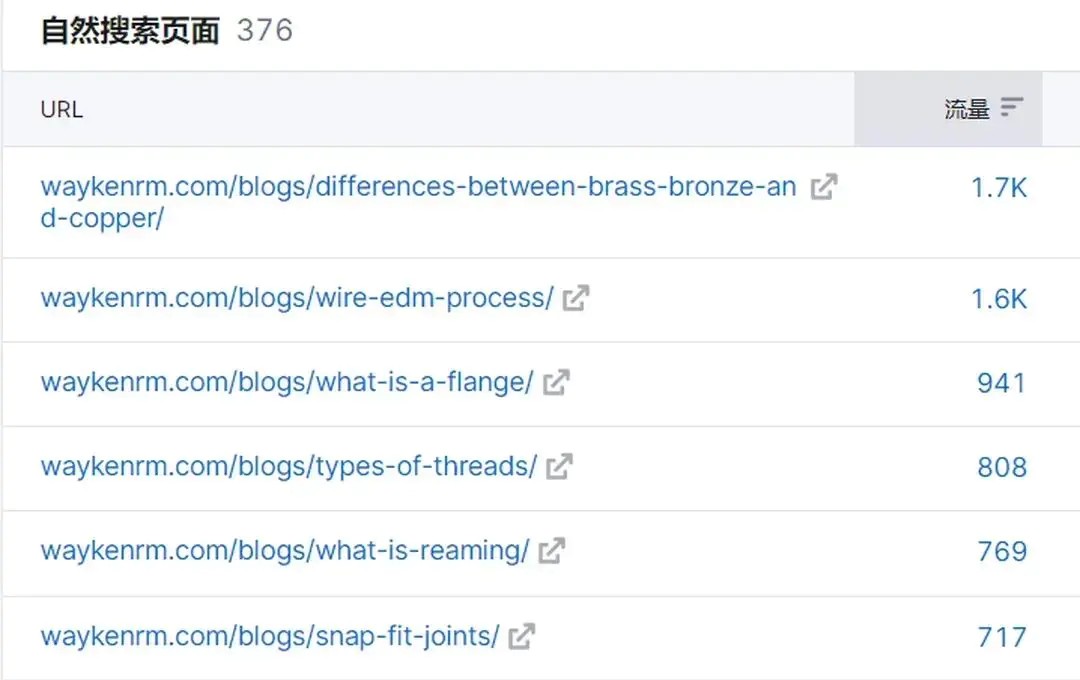1080x680 pixels.
Task: Click the 1.7K traffic value
Action: pos(999,188)
